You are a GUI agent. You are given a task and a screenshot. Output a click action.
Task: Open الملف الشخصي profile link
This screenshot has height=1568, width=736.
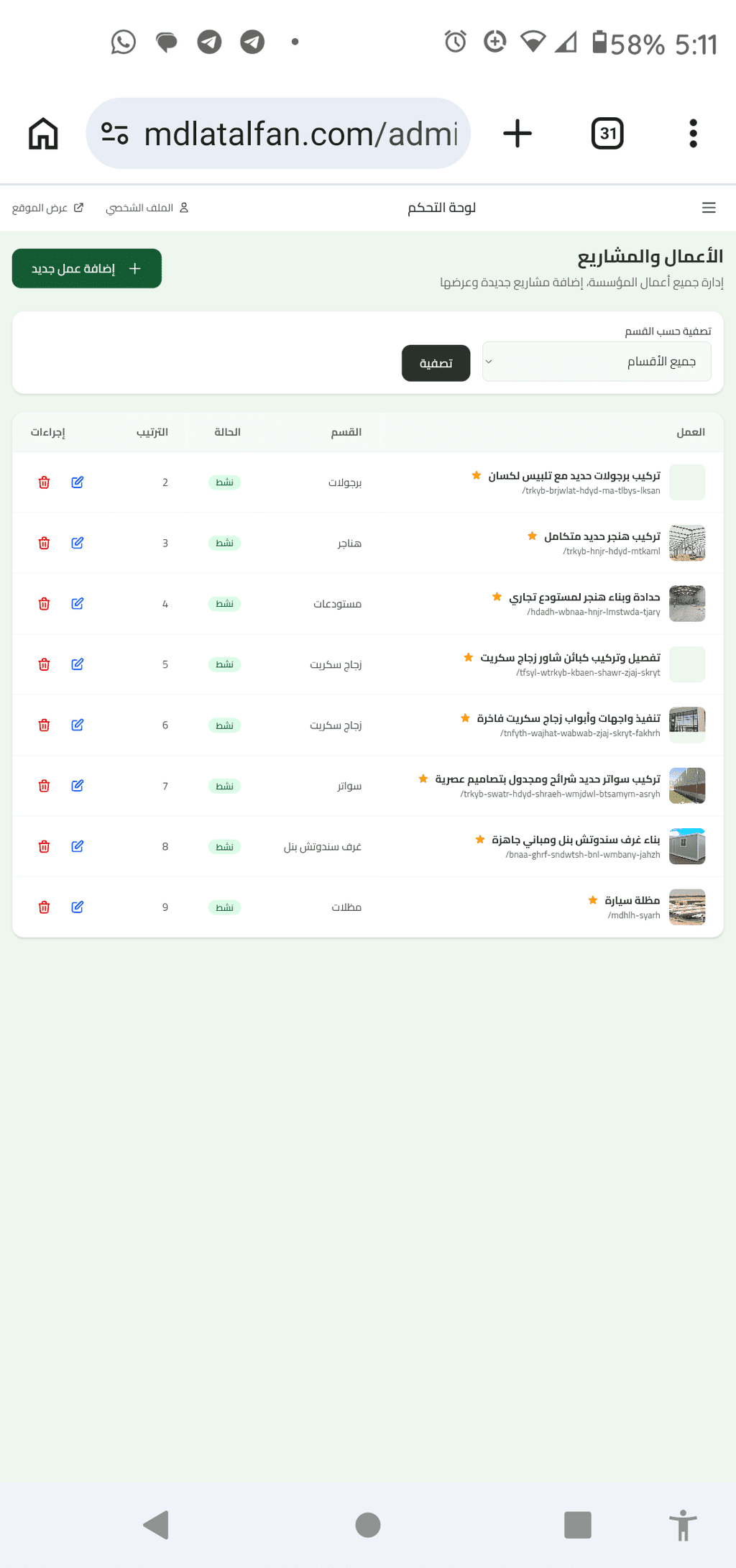pos(147,208)
